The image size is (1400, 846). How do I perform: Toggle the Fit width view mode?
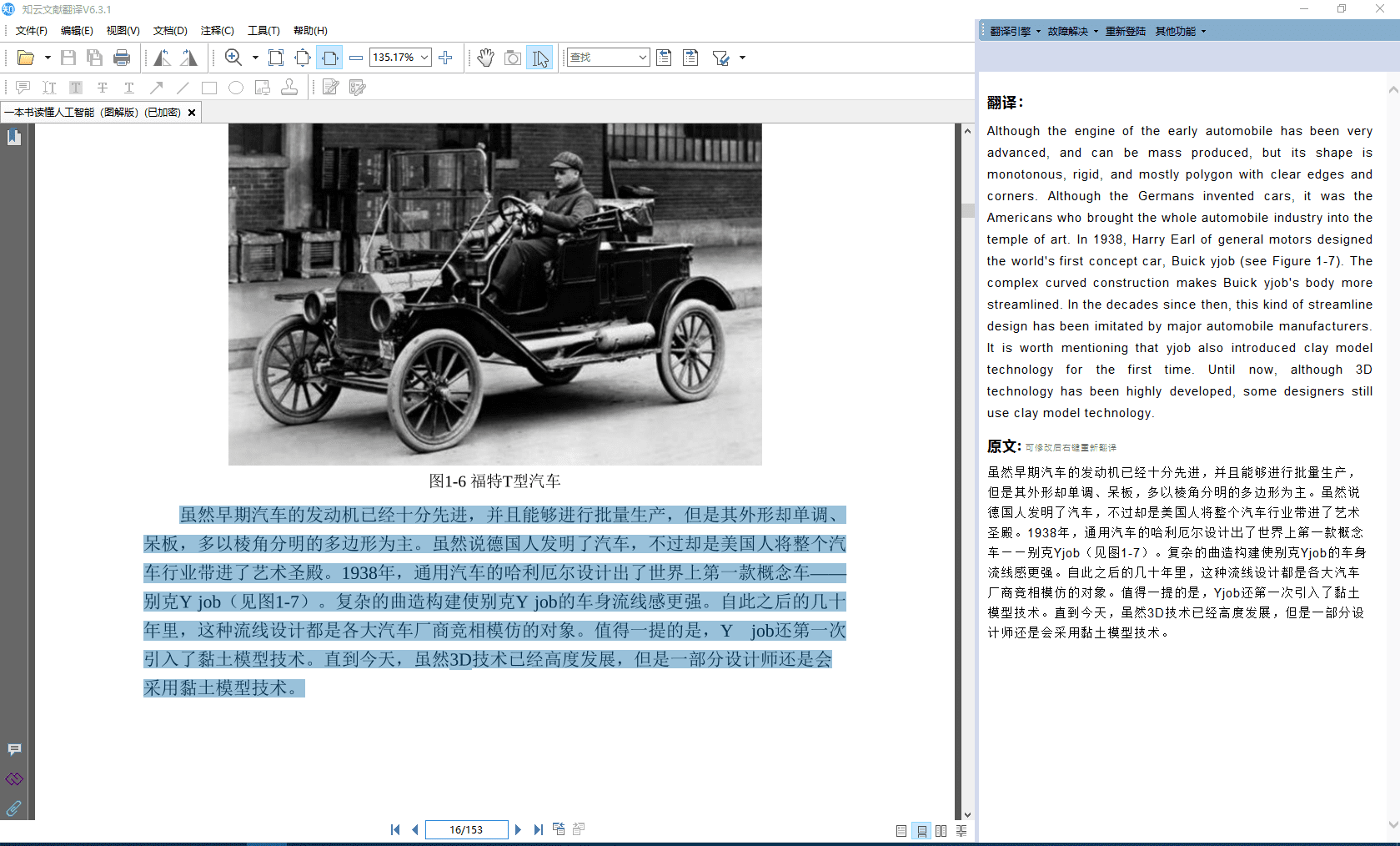tap(330, 58)
